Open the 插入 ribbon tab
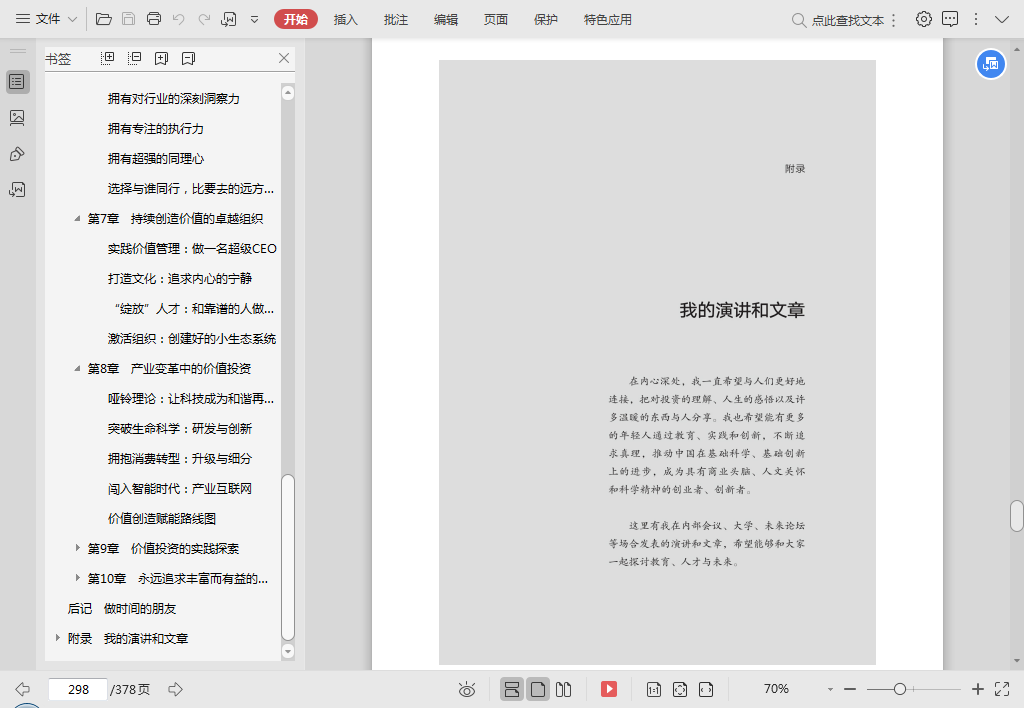The image size is (1024, 708). 346,19
